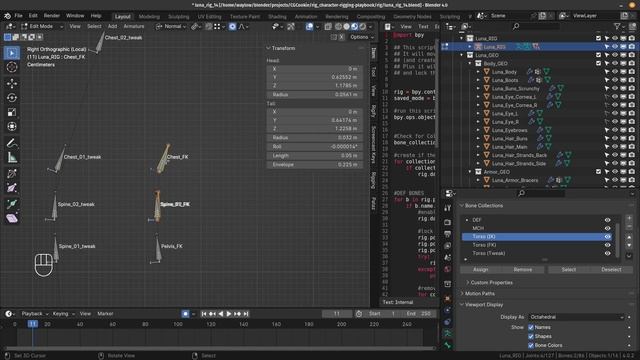640x360 pixels.
Task: Expand the Motion Paths panel
Action: [x=462, y=293]
